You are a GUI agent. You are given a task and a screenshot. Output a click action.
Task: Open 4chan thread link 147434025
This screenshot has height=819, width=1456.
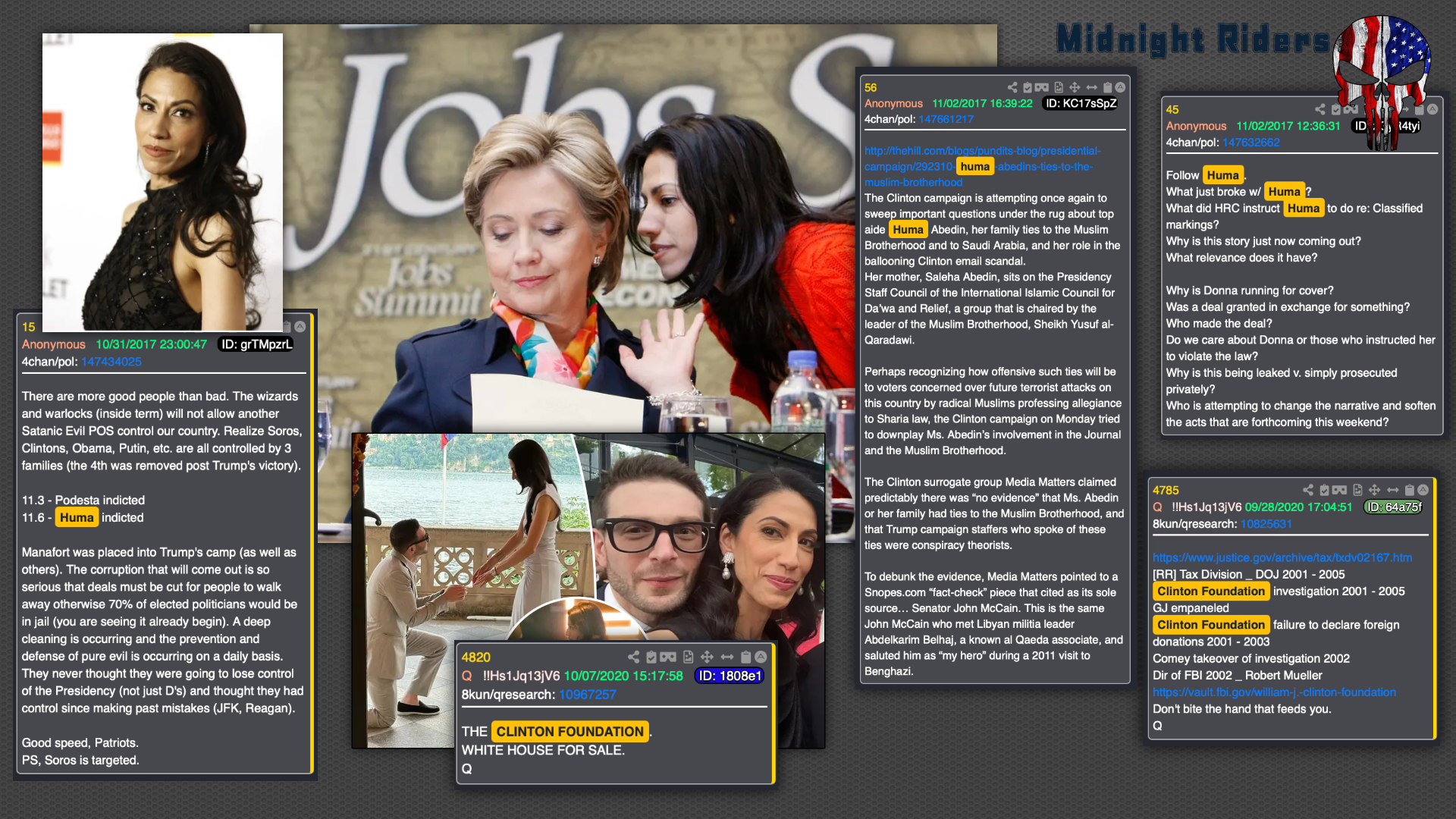111,362
